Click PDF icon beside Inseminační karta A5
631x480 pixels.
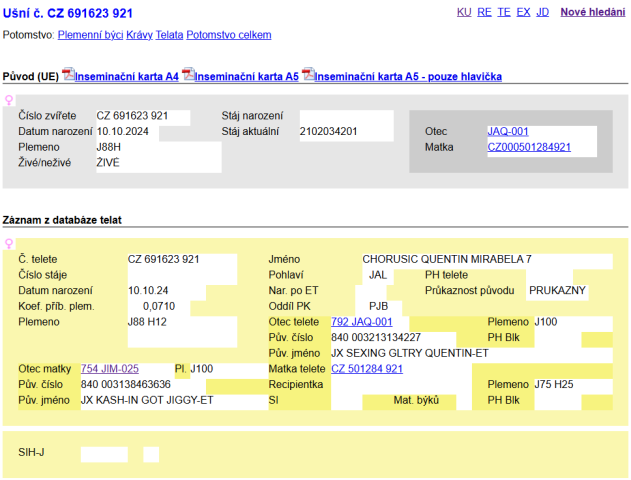point(188,75)
